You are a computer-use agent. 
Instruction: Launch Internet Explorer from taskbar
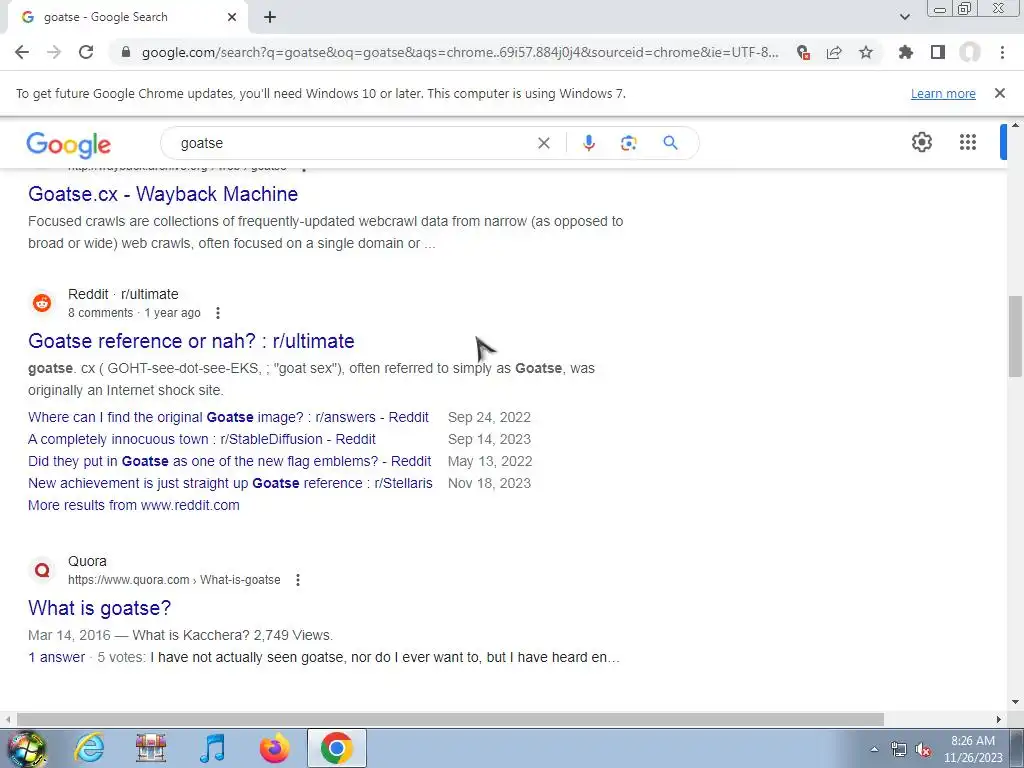pyautogui.click(x=89, y=748)
